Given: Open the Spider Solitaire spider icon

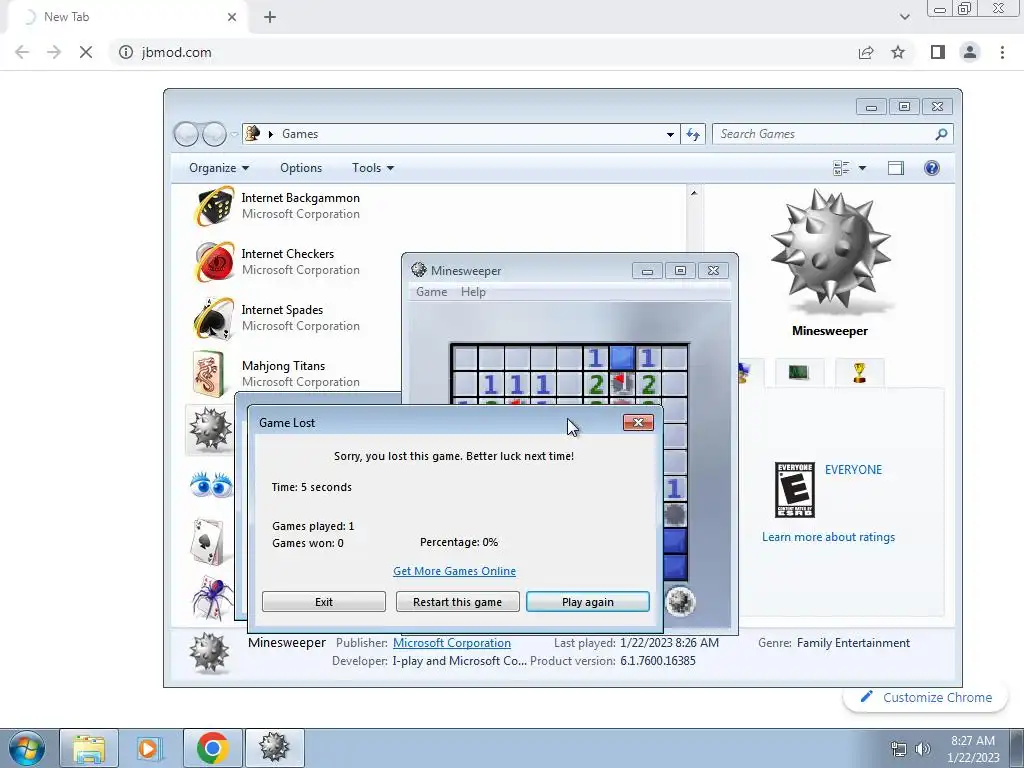Looking at the screenshot, I should (x=213, y=596).
